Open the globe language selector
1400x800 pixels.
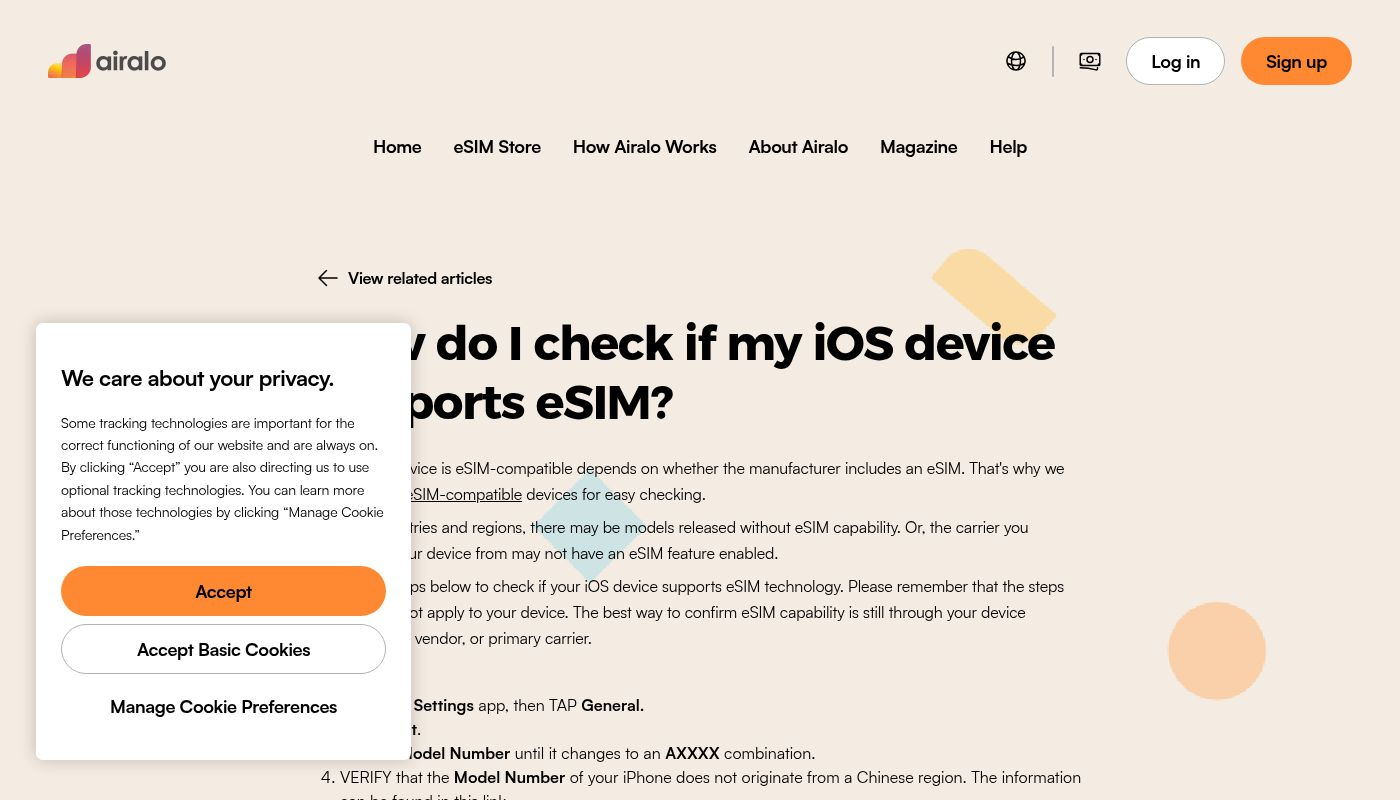tap(1016, 61)
